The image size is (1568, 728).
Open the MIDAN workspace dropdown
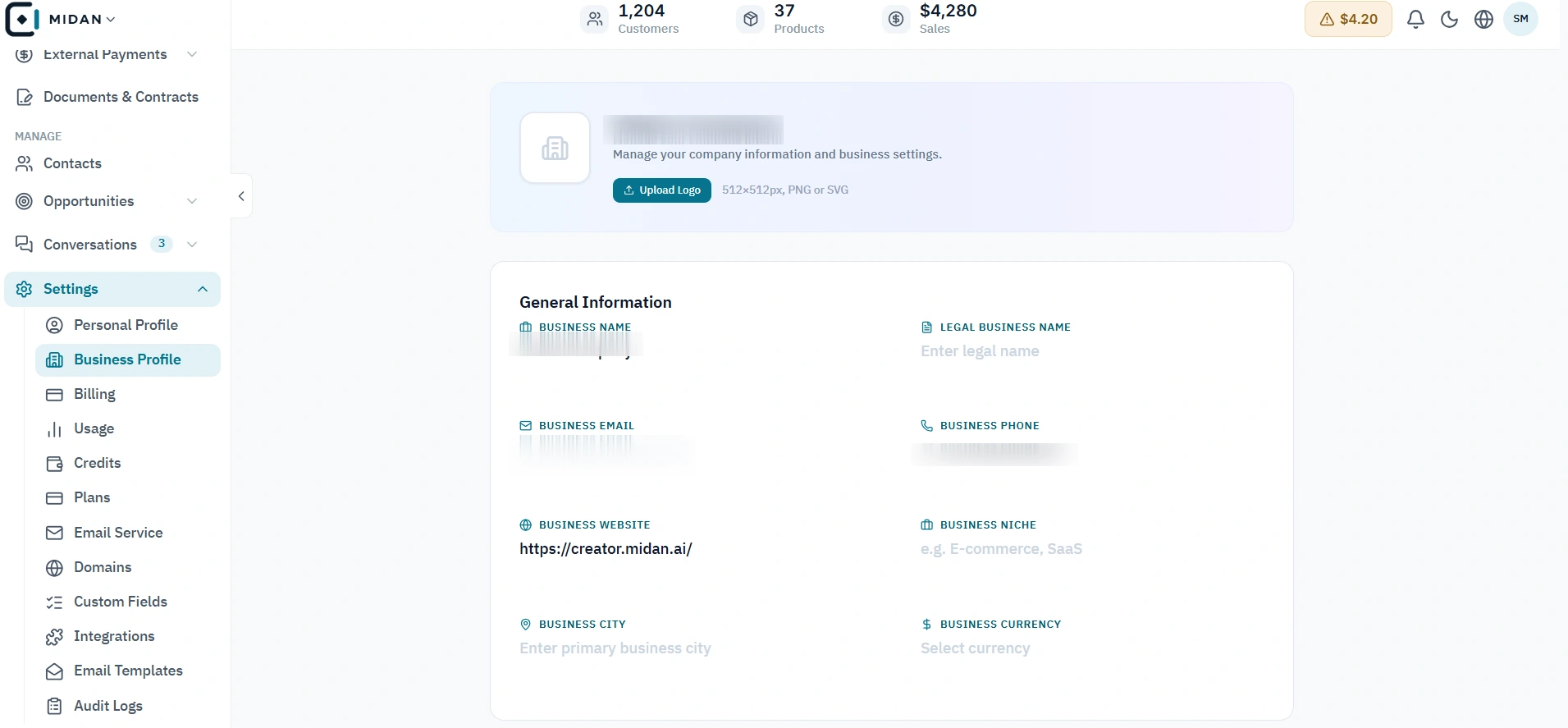click(82, 19)
